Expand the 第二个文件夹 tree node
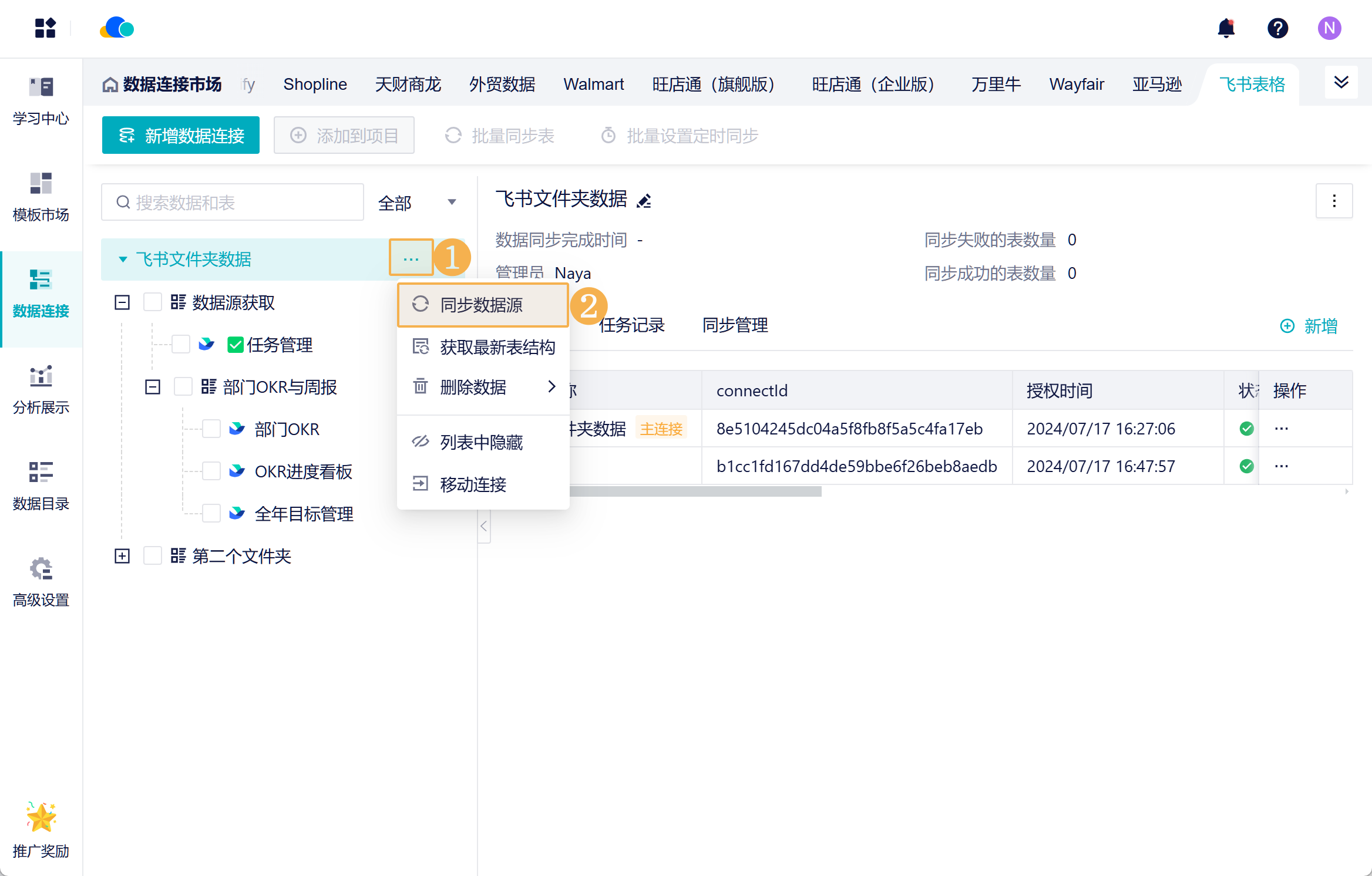 pos(122,556)
